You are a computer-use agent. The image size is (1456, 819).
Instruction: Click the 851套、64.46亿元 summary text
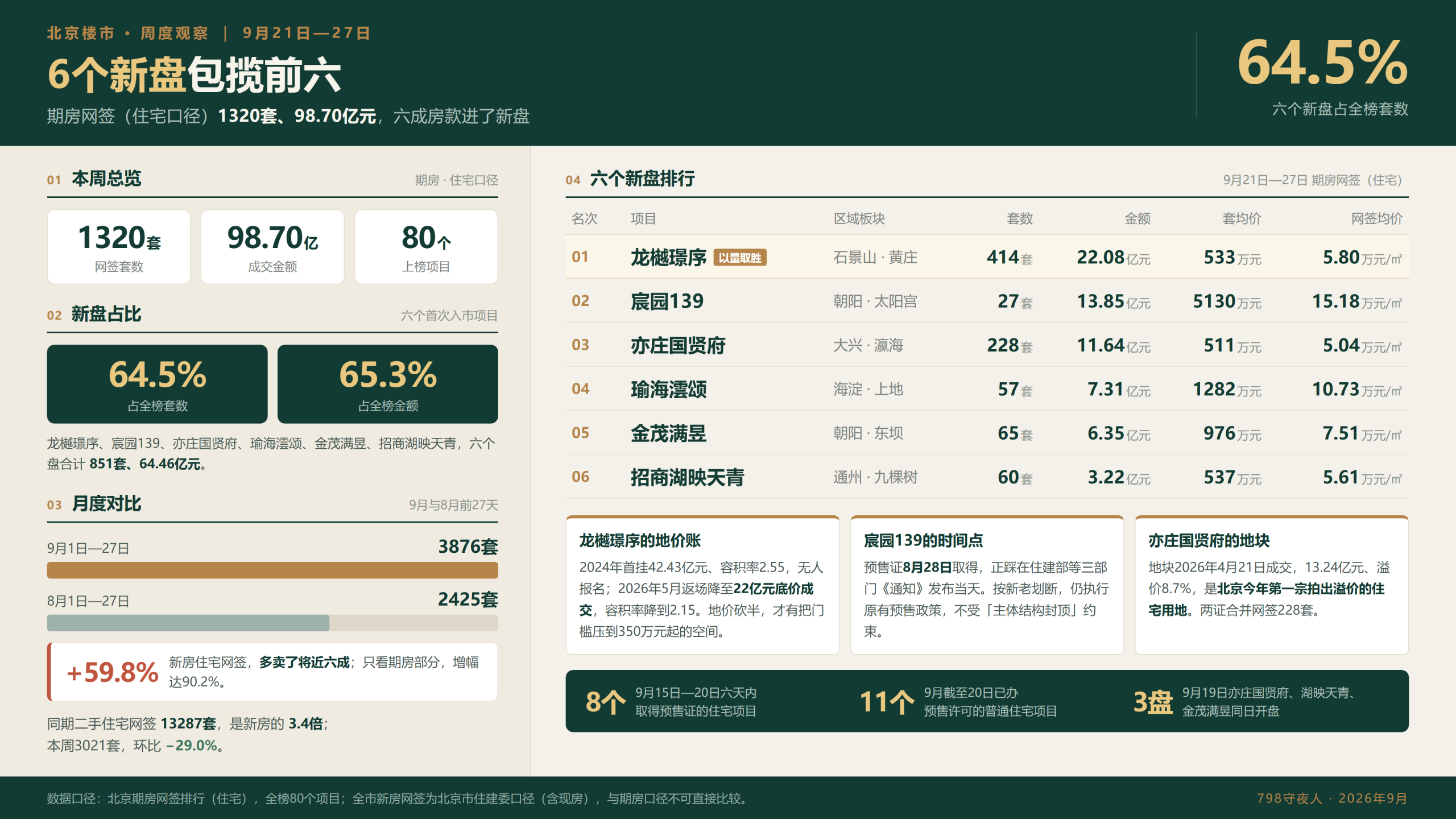144,464
